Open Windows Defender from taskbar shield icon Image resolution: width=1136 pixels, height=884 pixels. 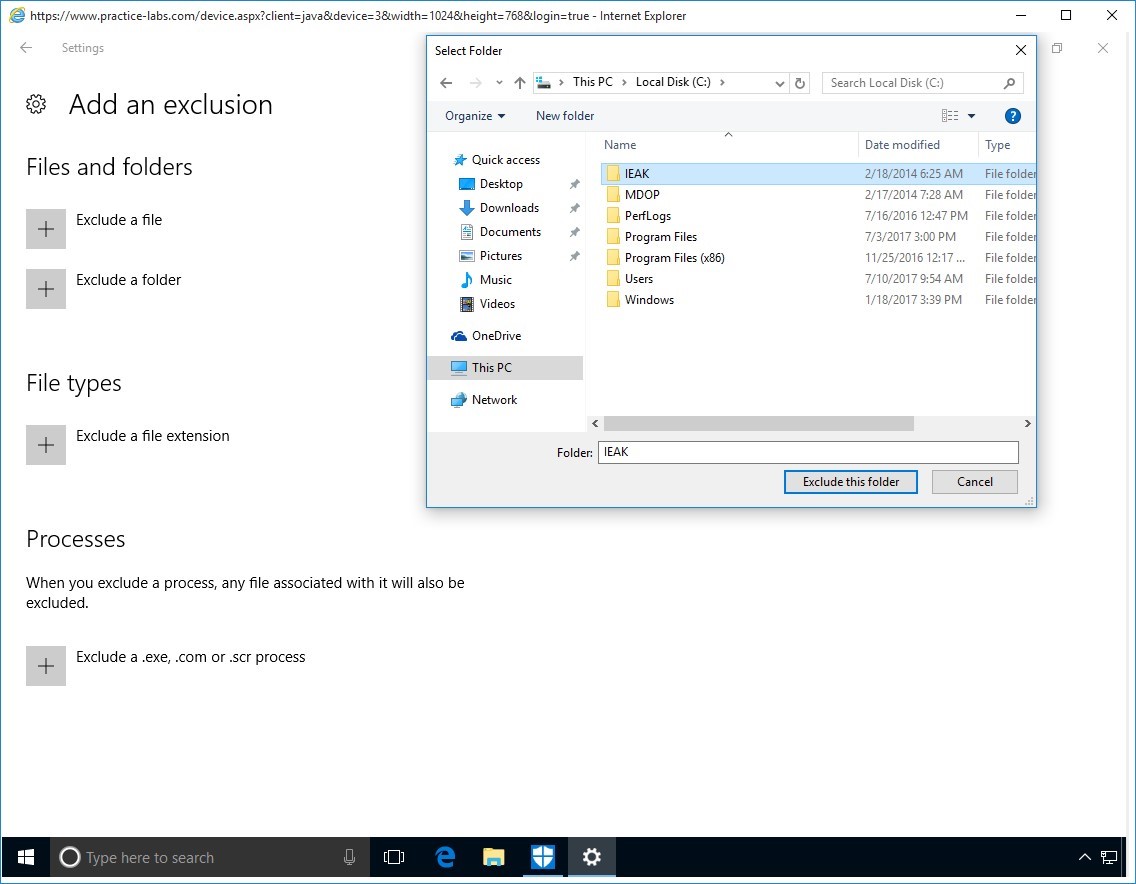coord(542,857)
